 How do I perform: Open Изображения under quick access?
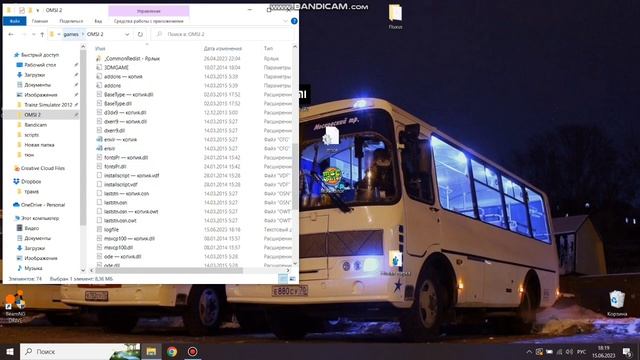pos(40,95)
